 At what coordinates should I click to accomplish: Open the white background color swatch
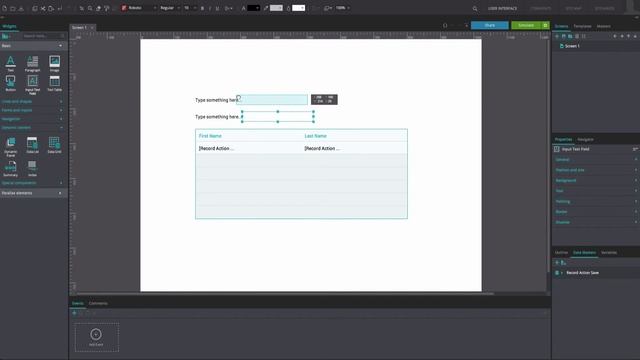299,8
